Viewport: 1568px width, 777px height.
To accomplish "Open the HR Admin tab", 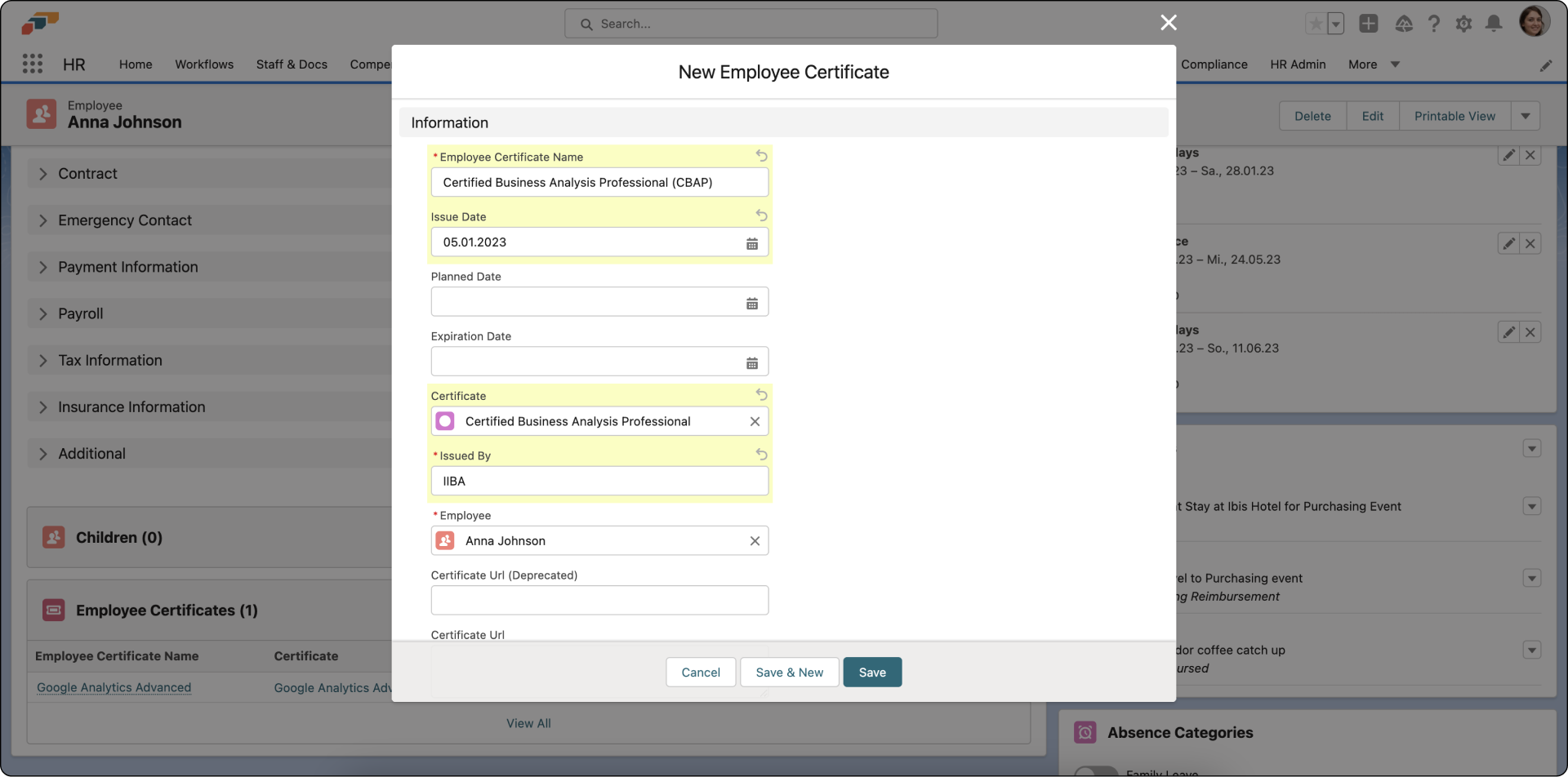I will (1297, 64).
